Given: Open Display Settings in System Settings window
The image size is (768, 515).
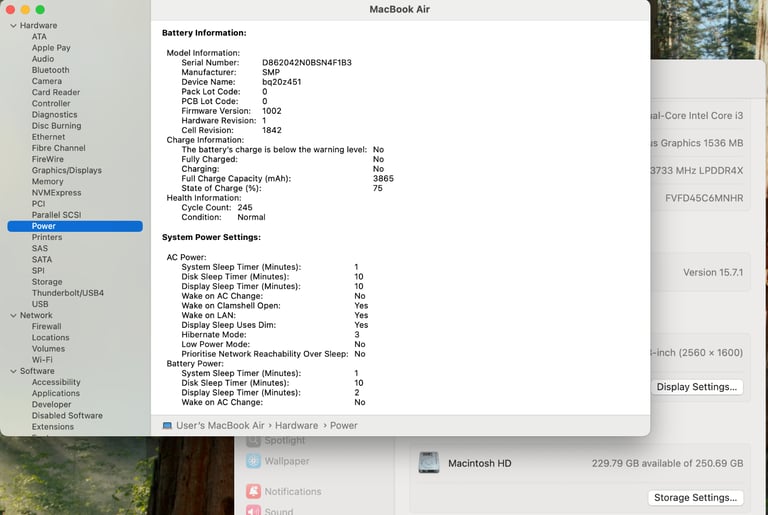Looking at the screenshot, I should click(696, 387).
